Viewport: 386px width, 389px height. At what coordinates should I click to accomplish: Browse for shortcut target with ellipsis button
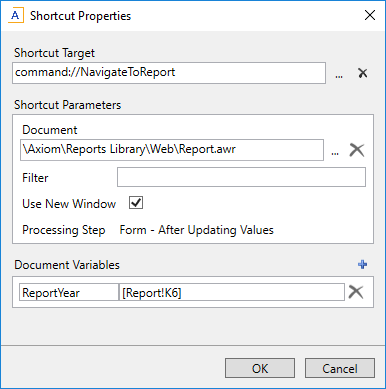click(x=339, y=74)
